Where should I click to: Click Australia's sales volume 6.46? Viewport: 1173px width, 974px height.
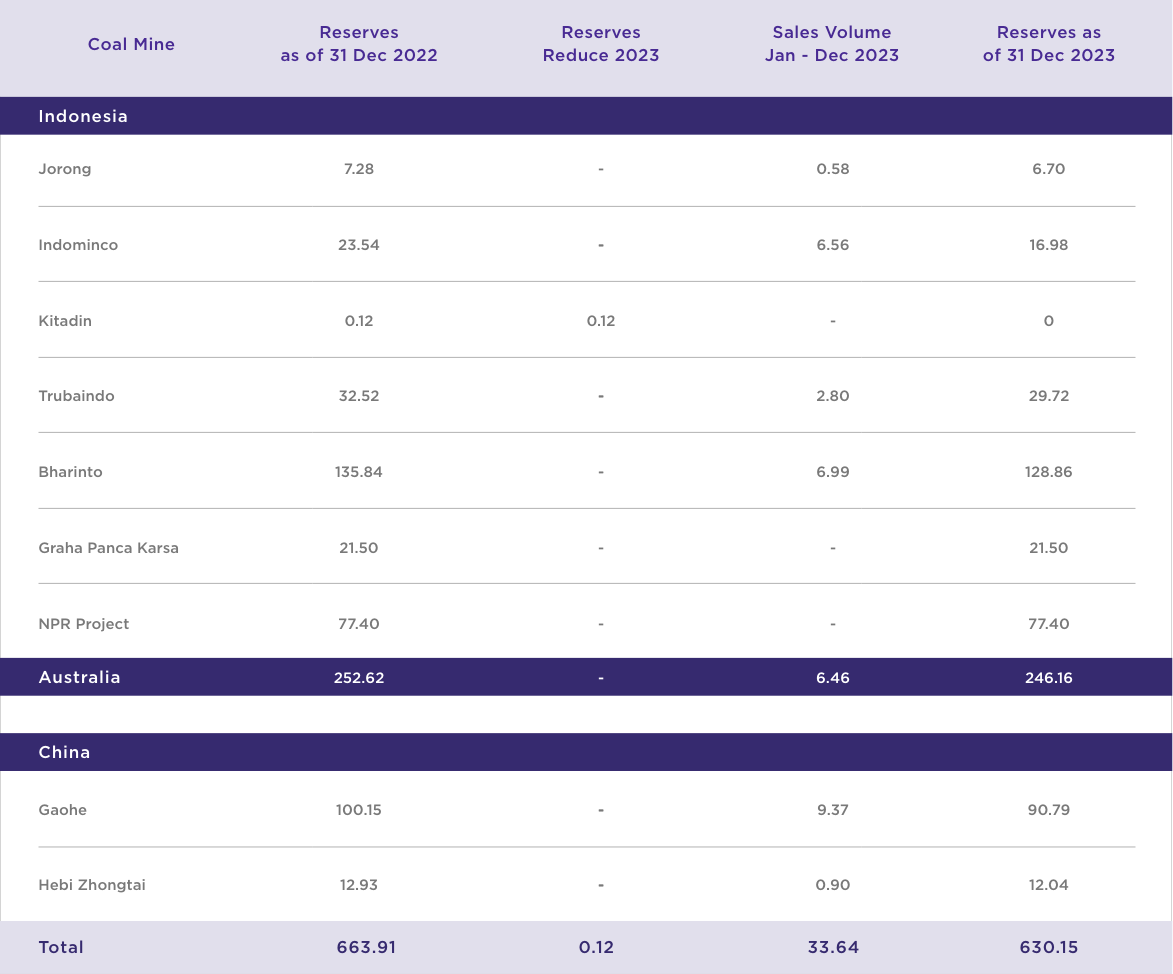click(833, 678)
